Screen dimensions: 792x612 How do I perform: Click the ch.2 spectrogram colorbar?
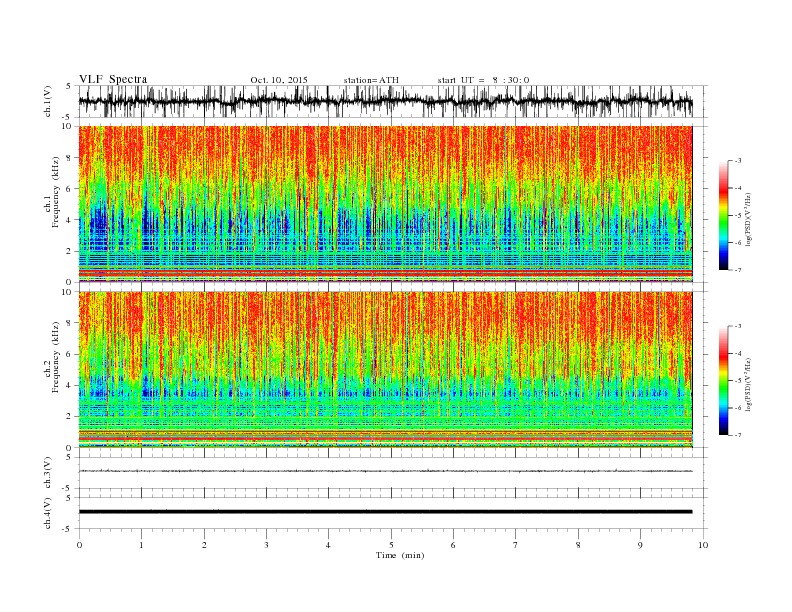(724, 381)
